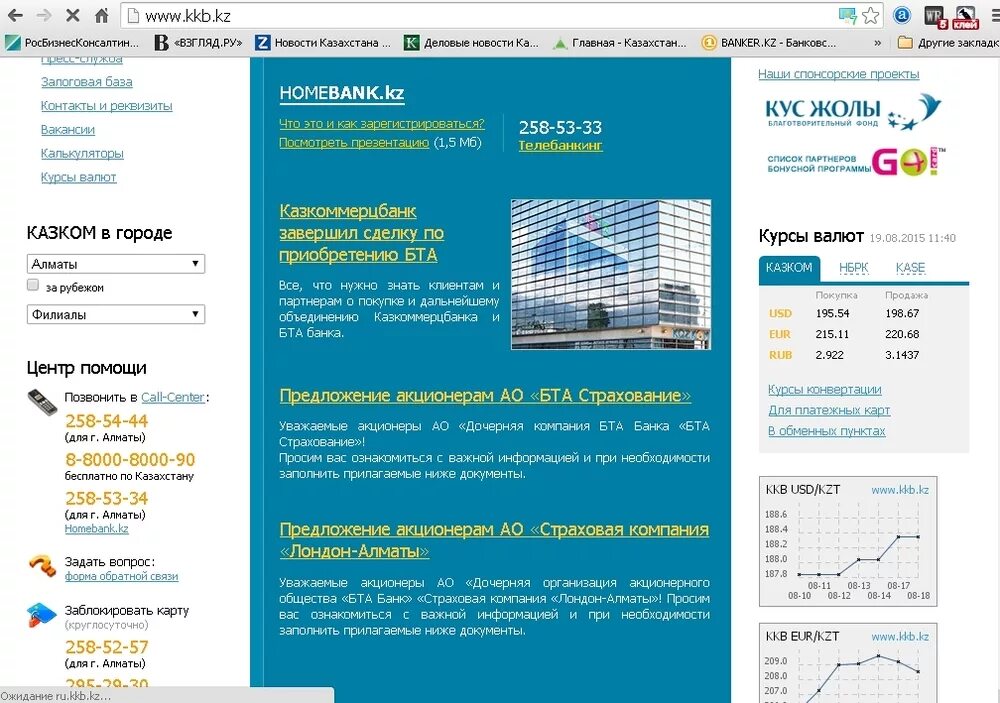Click the glass bank building photo
Image resolution: width=1000 pixels, height=703 pixels.
click(611, 274)
